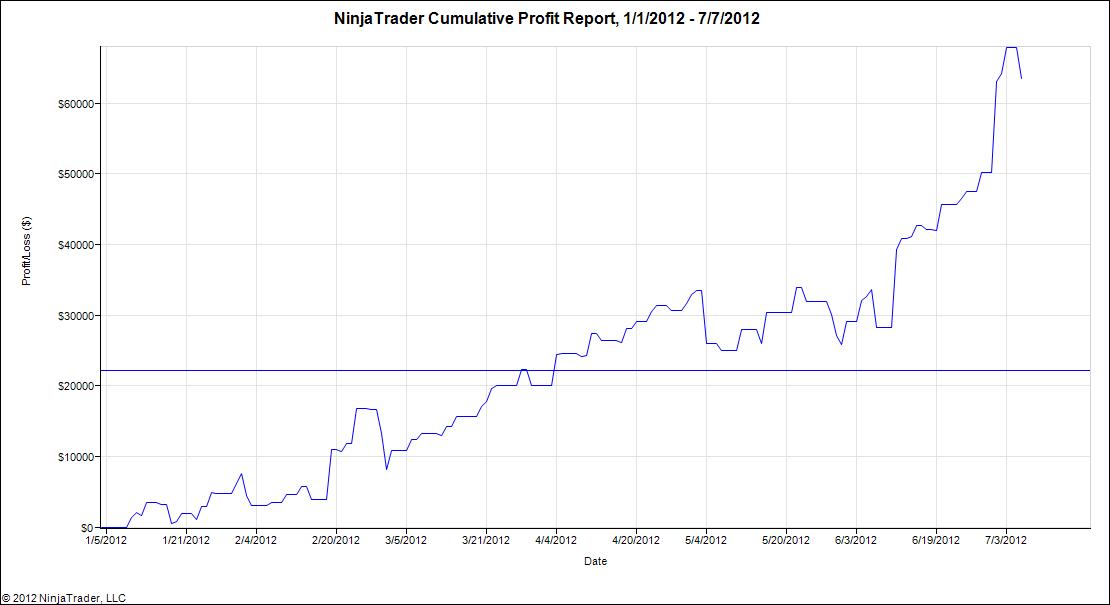Click the '© 2012 NinjaTrader, LLC' copyright text
The image size is (1110, 605).
[x=64, y=599]
